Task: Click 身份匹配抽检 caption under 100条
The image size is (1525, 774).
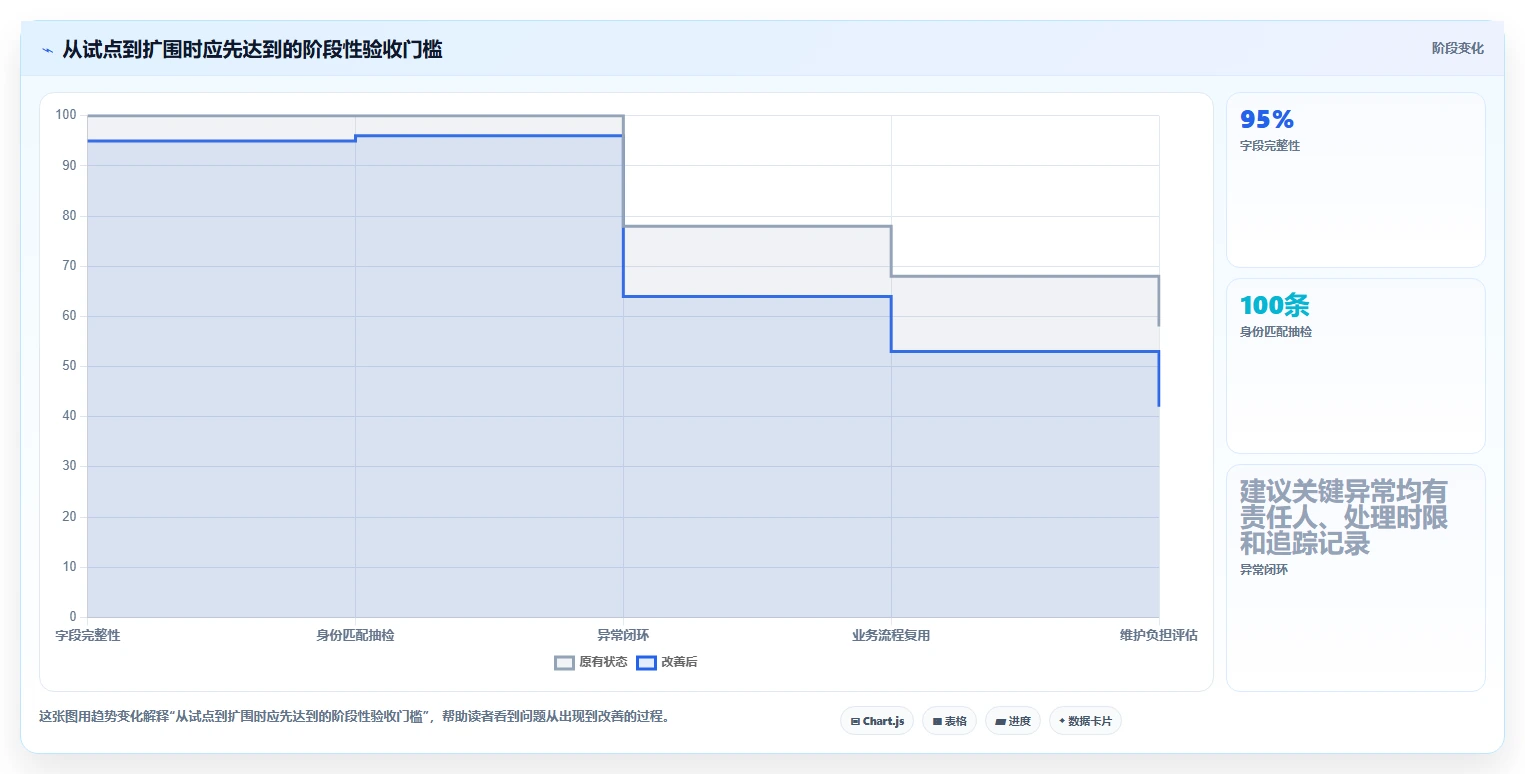Action: (x=1276, y=332)
